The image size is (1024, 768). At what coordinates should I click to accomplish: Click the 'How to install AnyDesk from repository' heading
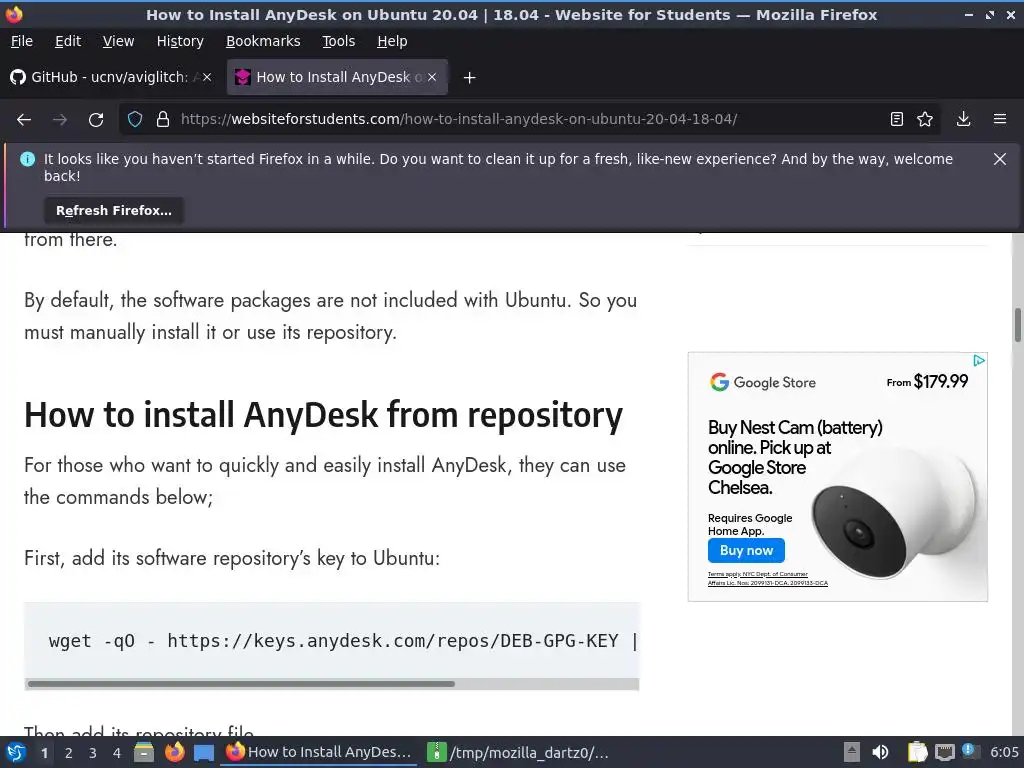tap(323, 415)
